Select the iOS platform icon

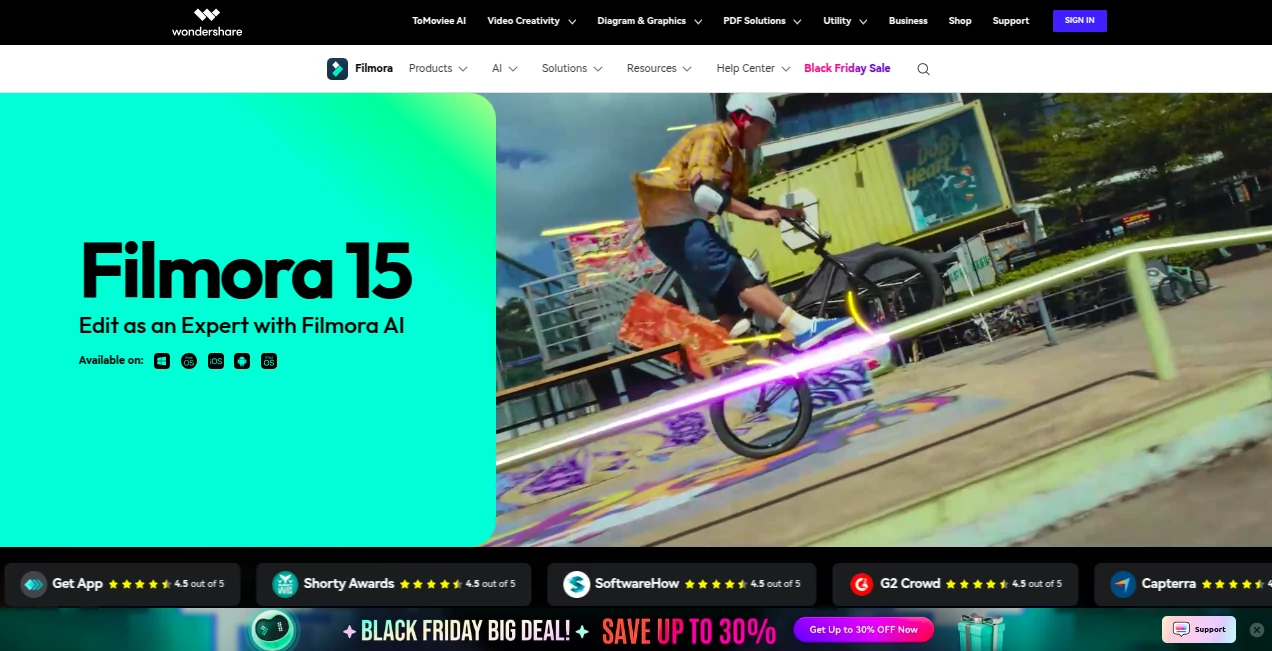tap(215, 361)
